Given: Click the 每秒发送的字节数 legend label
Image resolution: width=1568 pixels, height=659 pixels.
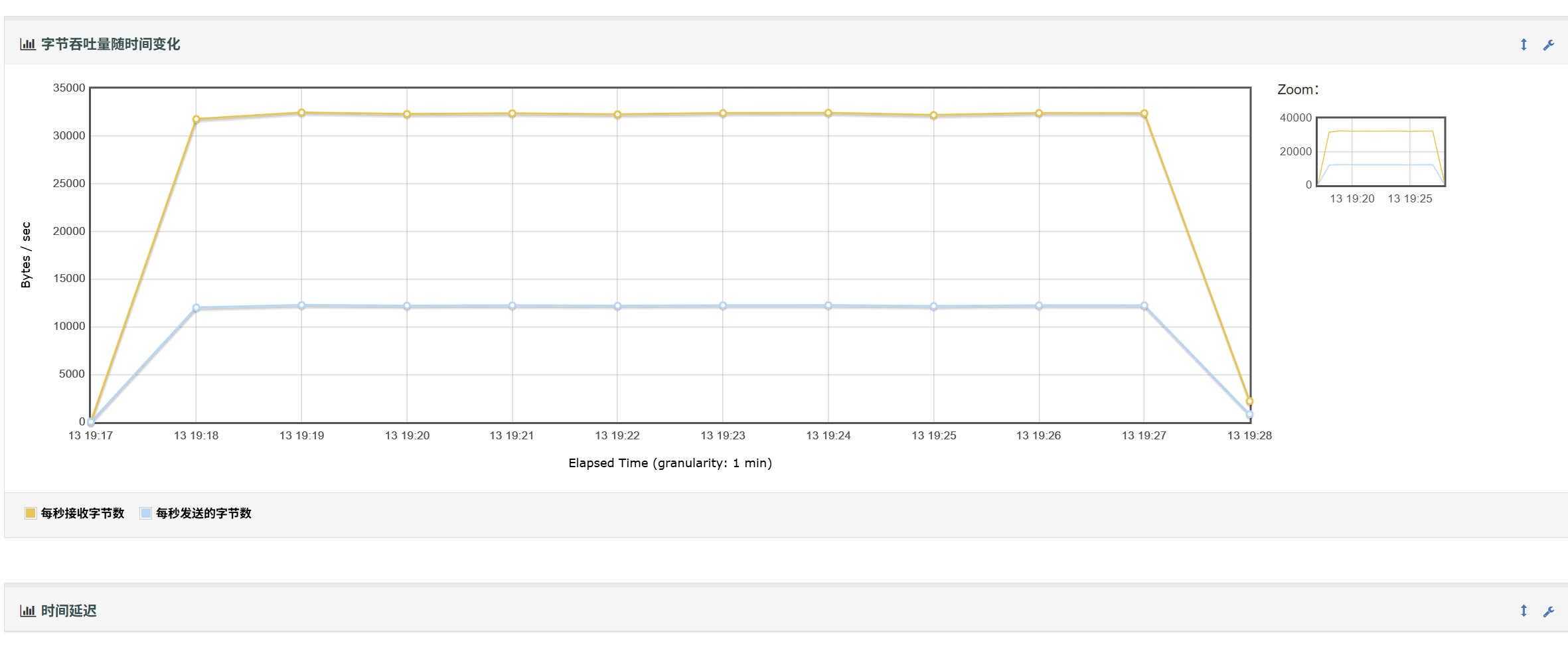Looking at the screenshot, I should pyautogui.click(x=203, y=513).
